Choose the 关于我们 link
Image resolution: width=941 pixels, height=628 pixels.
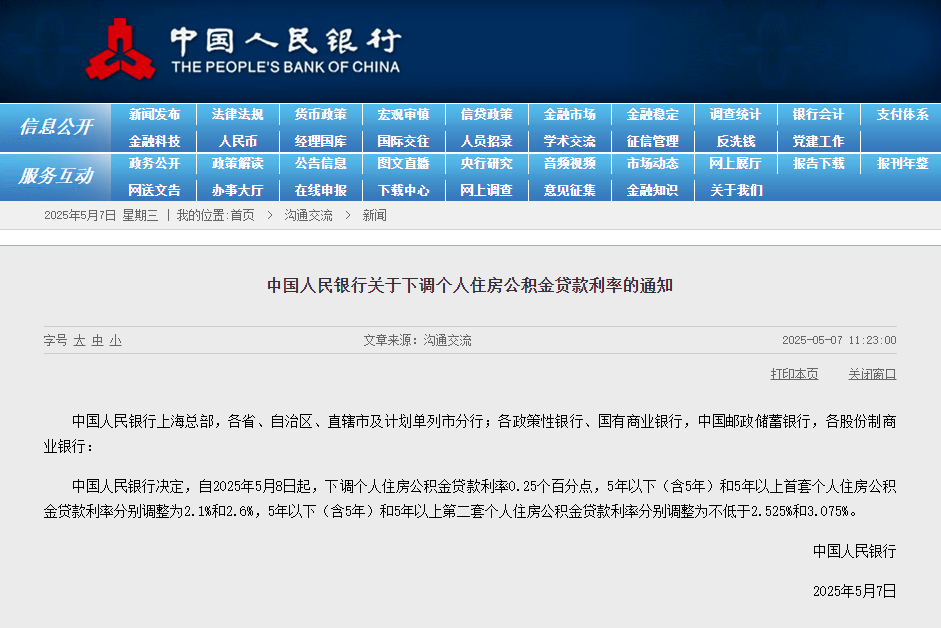[736, 190]
